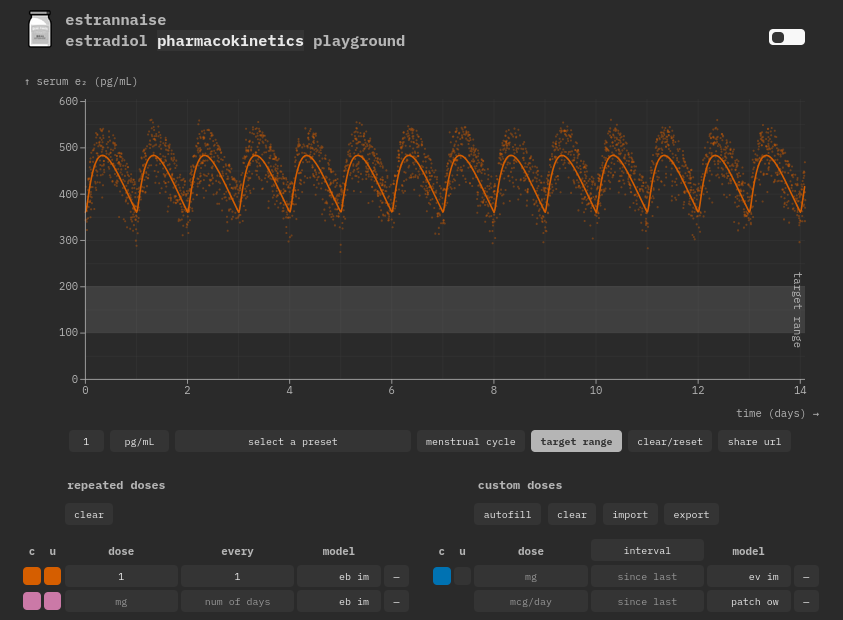The width and height of the screenshot is (843, 620).
Task: Click the num of days field
Action: (x=237, y=601)
